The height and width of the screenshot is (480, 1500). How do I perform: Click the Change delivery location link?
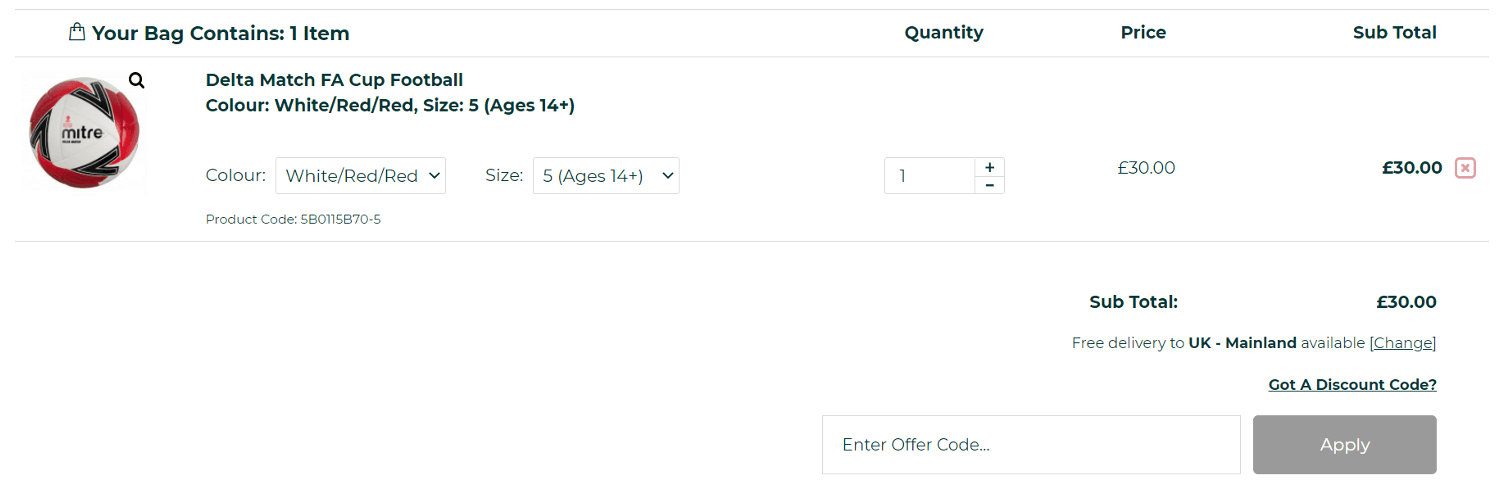click(1403, 343)
